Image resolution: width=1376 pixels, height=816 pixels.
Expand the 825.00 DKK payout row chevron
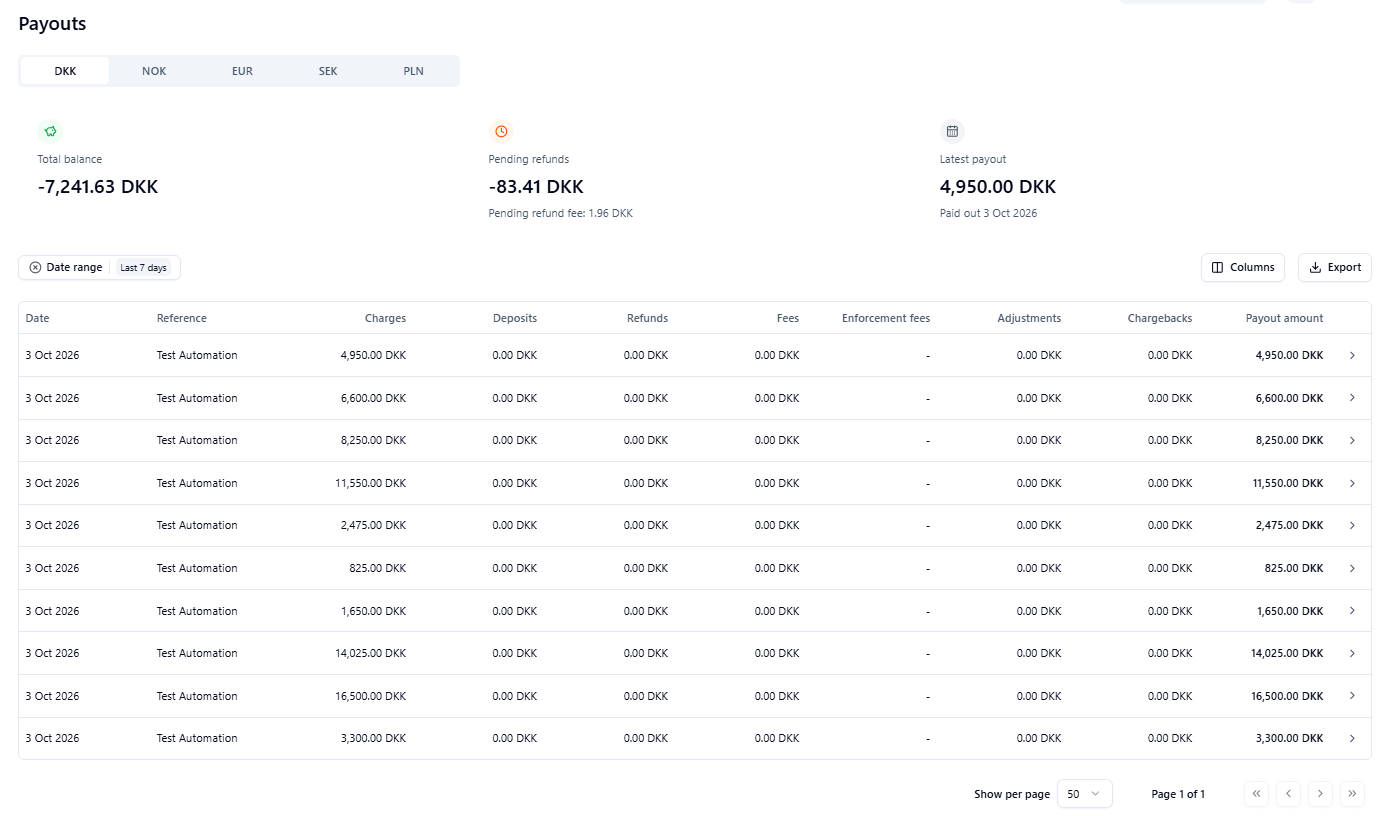tap(1352, 568)
